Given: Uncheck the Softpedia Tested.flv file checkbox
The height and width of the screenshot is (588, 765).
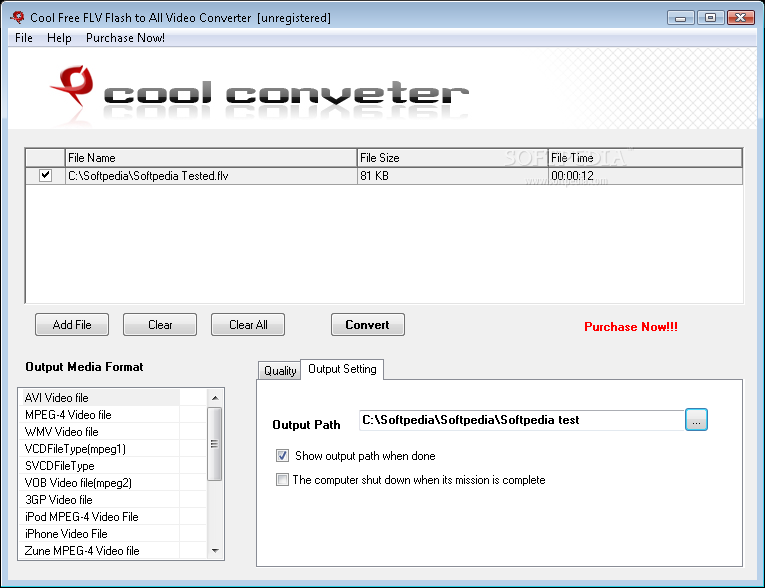Looking at the screenshot, I should tap(45, 175).
